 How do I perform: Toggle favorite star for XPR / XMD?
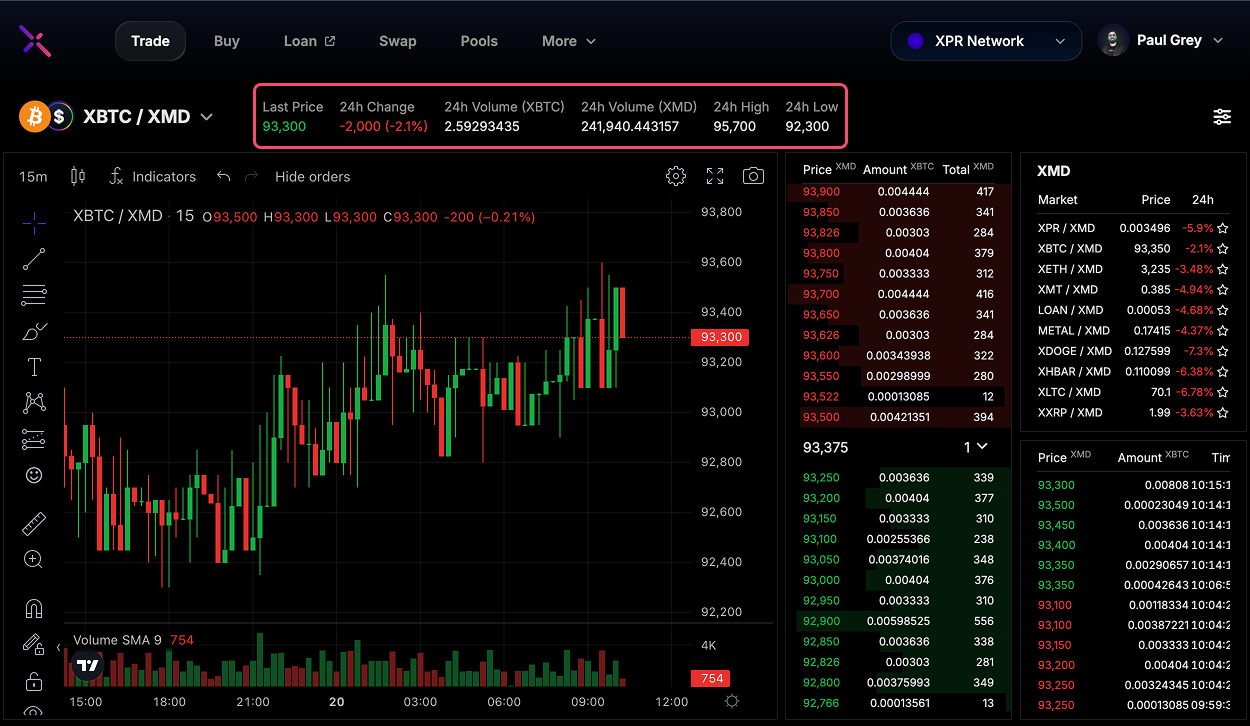(1222, 228)
